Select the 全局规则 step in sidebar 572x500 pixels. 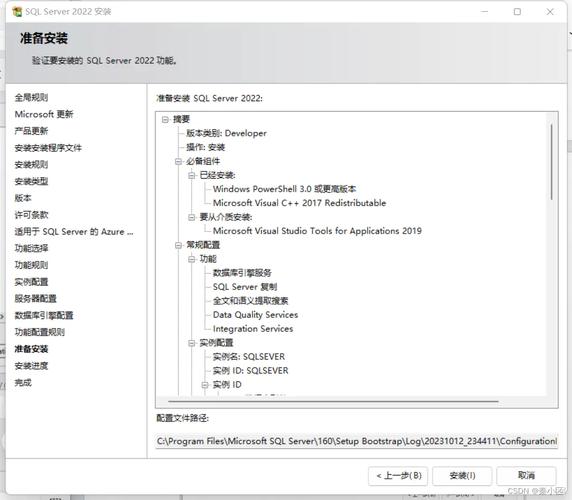tap(31, 97)
